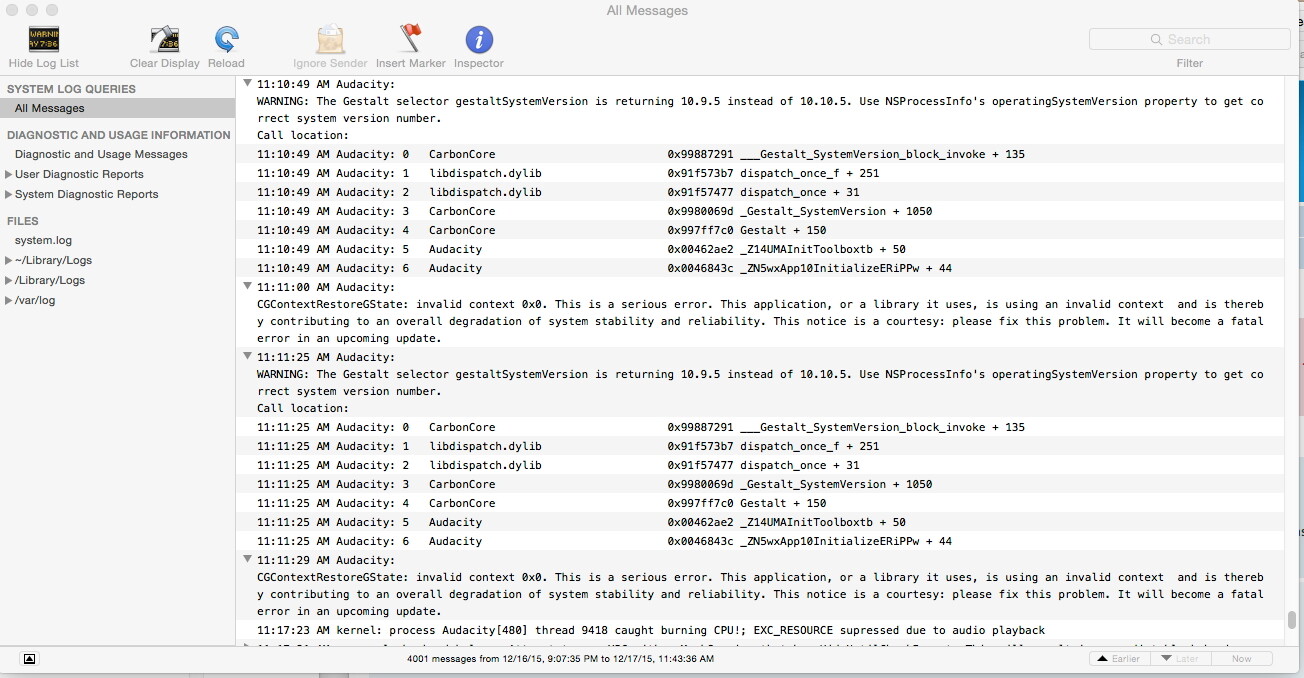The image size is (1304, 678).
Task: Select 11:11:25 AM Gestalt + 150 row
Action: point(760,503)
